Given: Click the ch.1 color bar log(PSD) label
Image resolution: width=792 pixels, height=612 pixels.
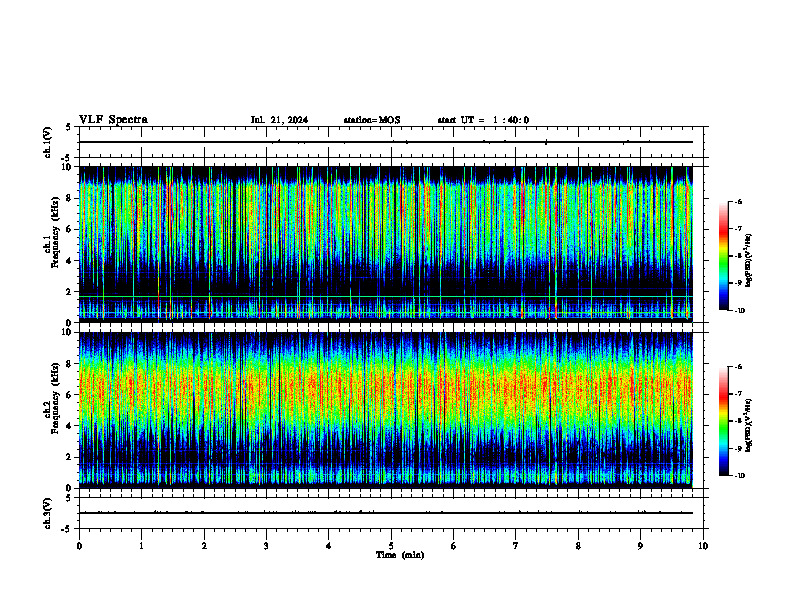Looking at the screenshot, I should click(748, 260).
